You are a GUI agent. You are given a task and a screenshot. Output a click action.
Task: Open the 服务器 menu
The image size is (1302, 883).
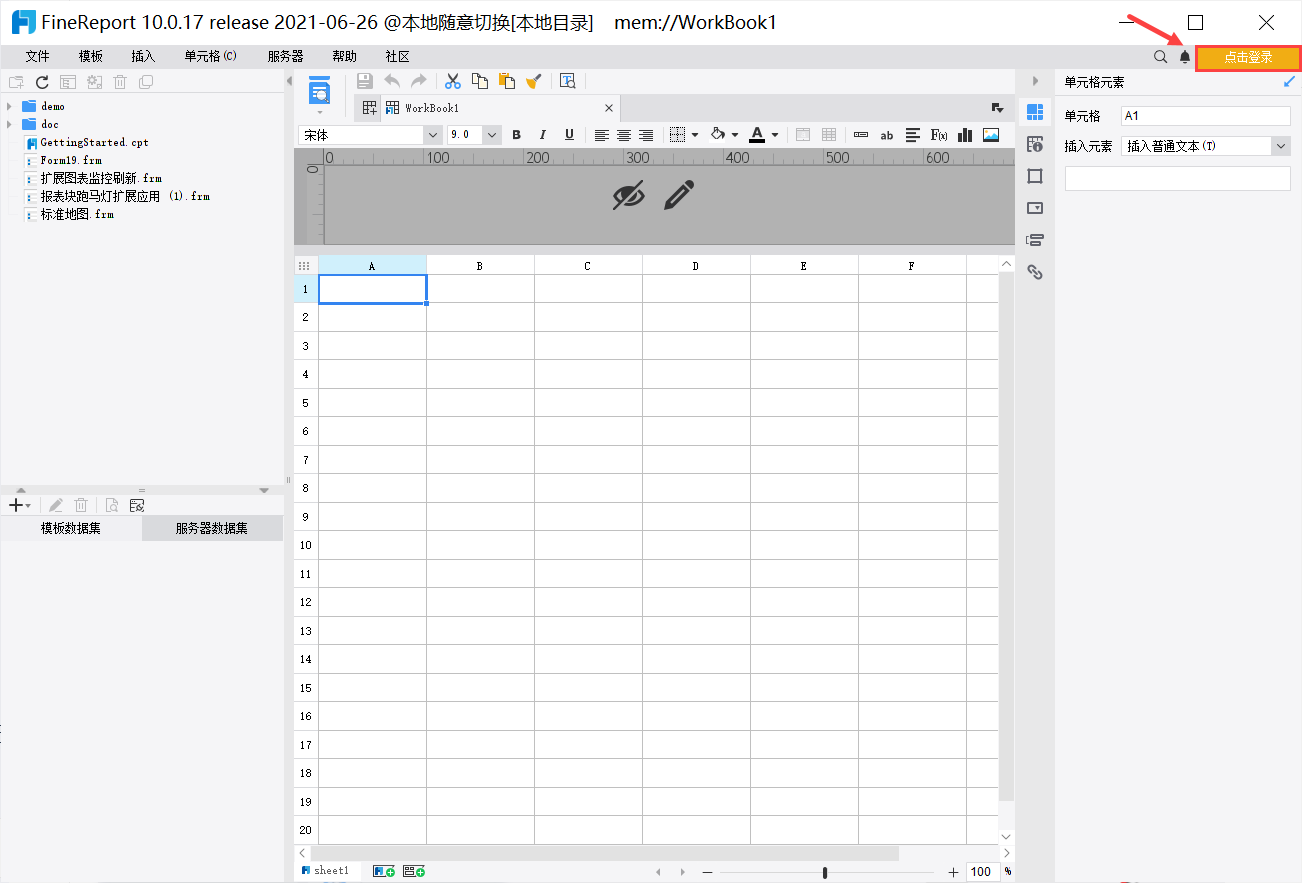[x=286, y=57]
